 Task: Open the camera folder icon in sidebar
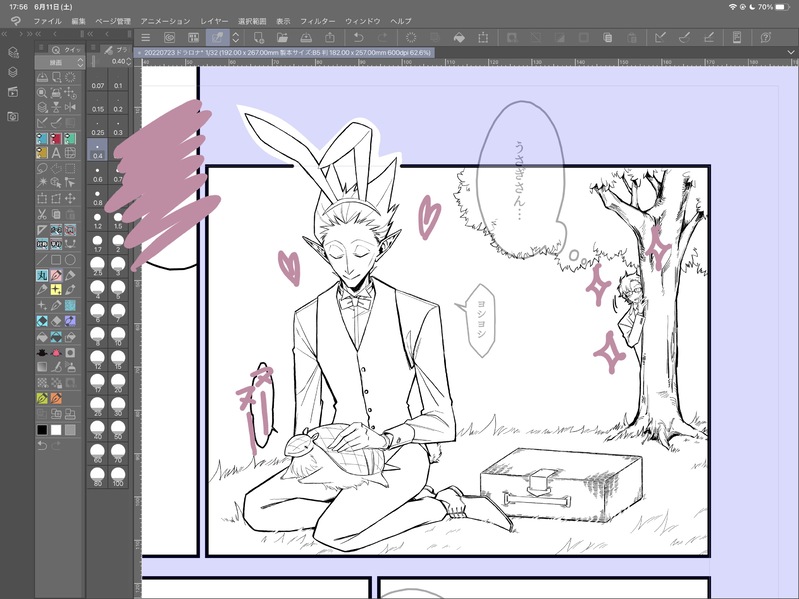click(13, 117)
